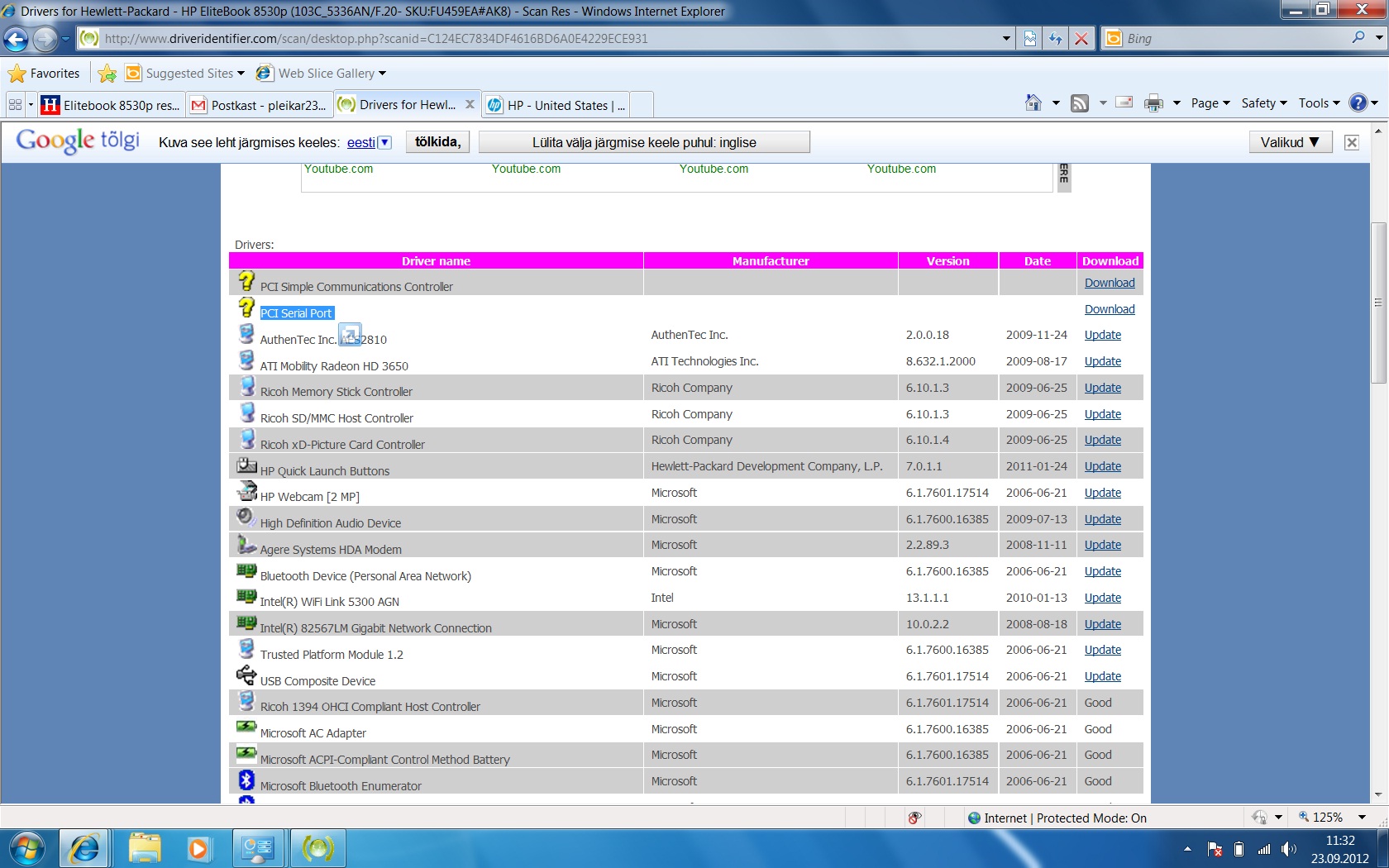This screenshot has height=868, width=1389.
Task: Click the Home toolbar icon
Action: tap(1033, 103)
